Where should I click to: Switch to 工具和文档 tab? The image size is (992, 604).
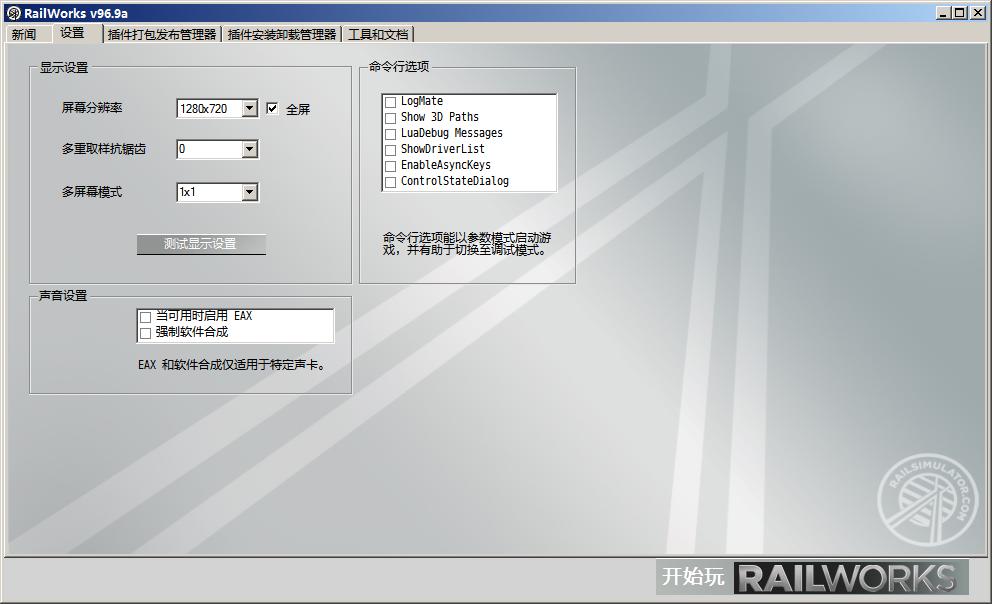point(378,34)
